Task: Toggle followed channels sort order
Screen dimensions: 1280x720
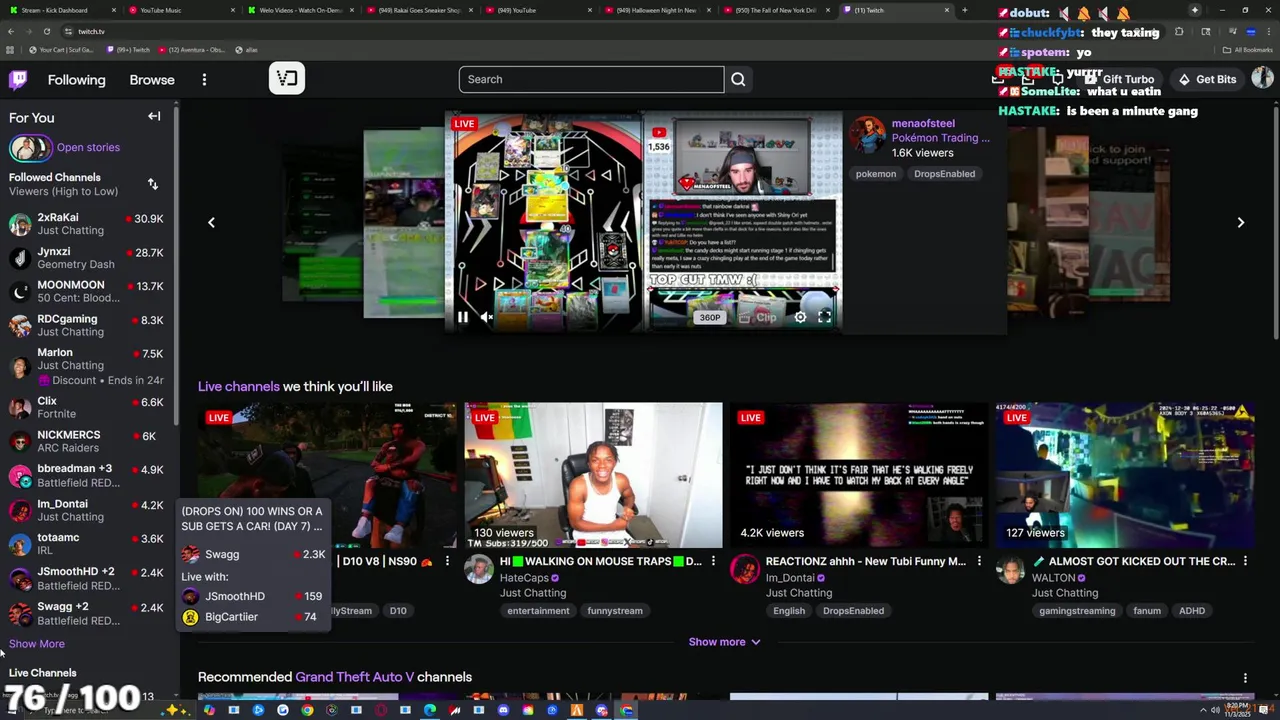Action: [153, 184]
